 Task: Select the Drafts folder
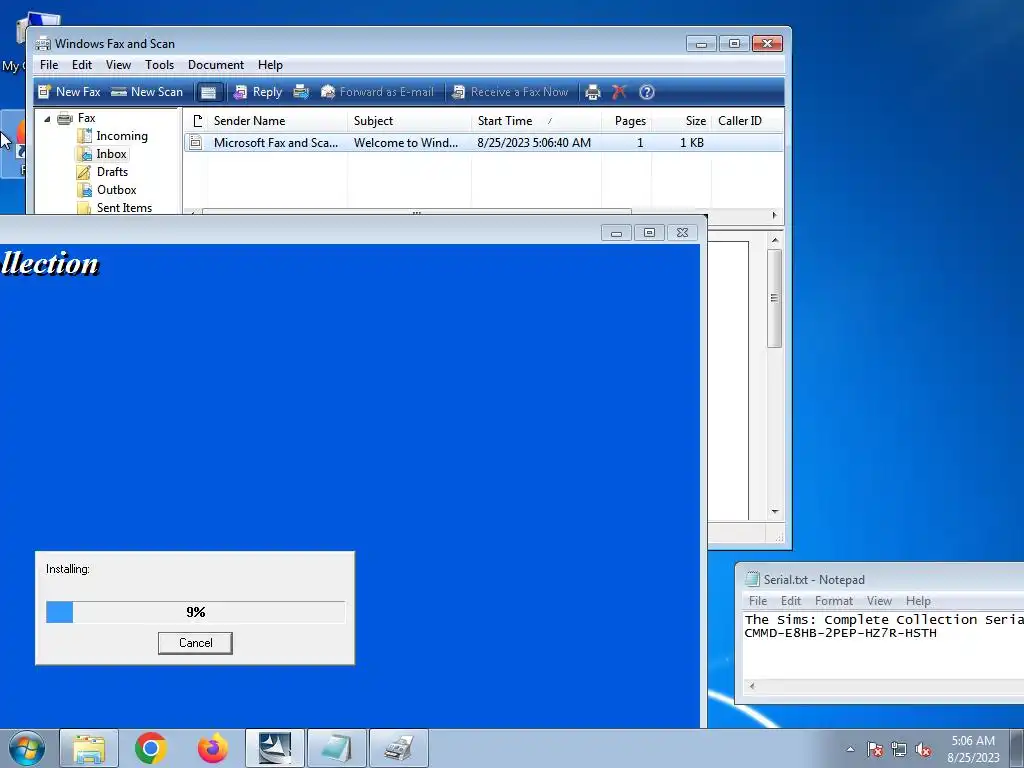(112, 172)
